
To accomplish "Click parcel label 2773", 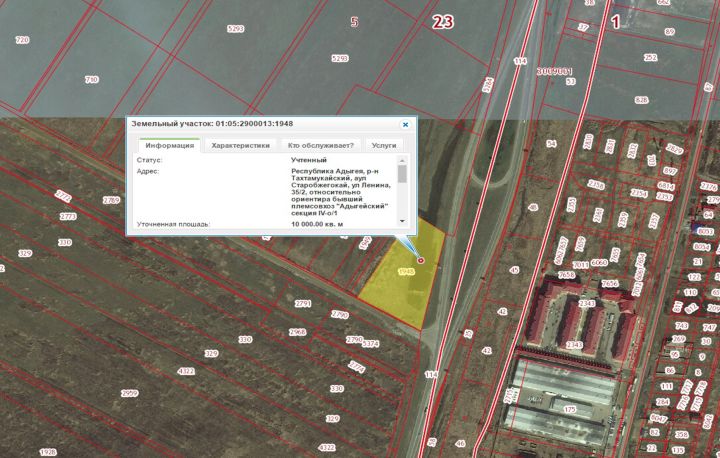I will pyautogui.click(x=68, y=216).
